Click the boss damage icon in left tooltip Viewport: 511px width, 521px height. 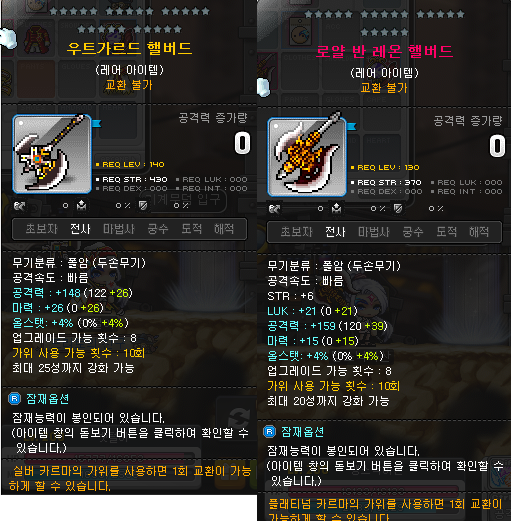(x=81, y=205)
